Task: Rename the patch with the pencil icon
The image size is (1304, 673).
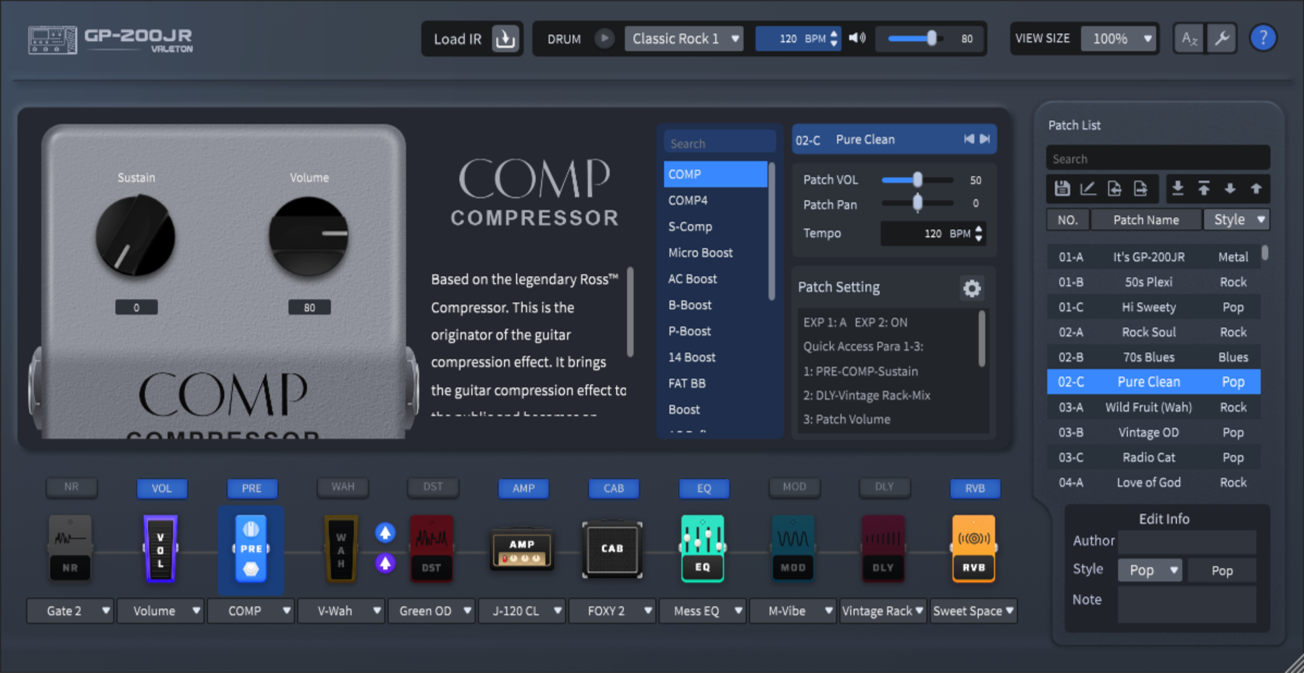Action: click(1087, 188)
